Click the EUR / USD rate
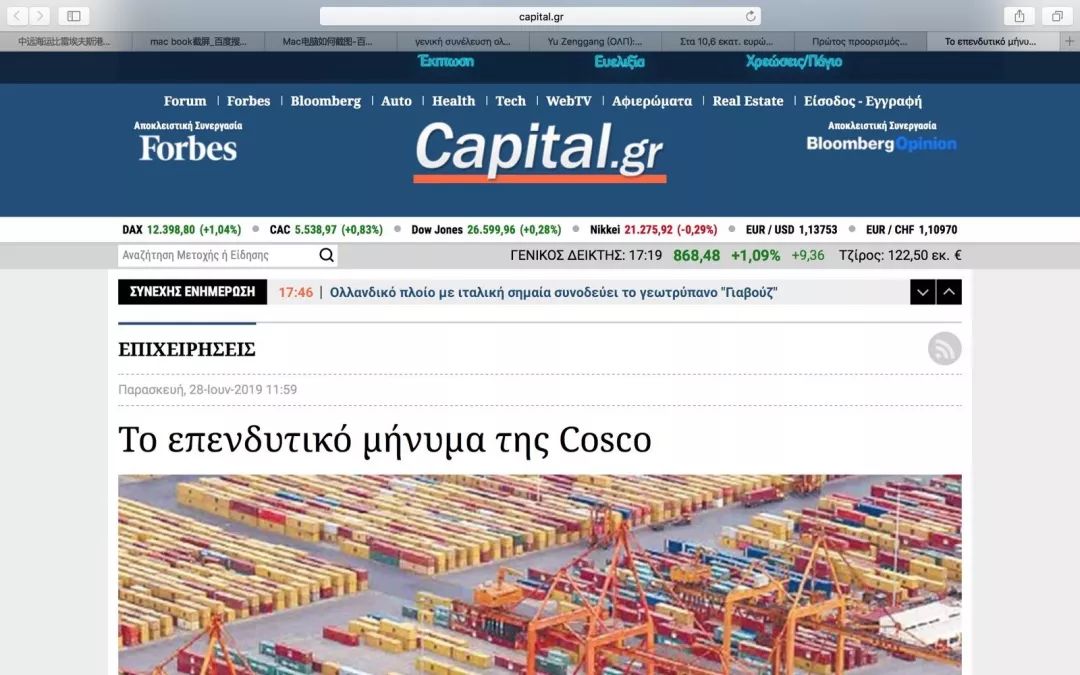The width and height of the screenshot is (1080, 675). (x=791, y=229)
